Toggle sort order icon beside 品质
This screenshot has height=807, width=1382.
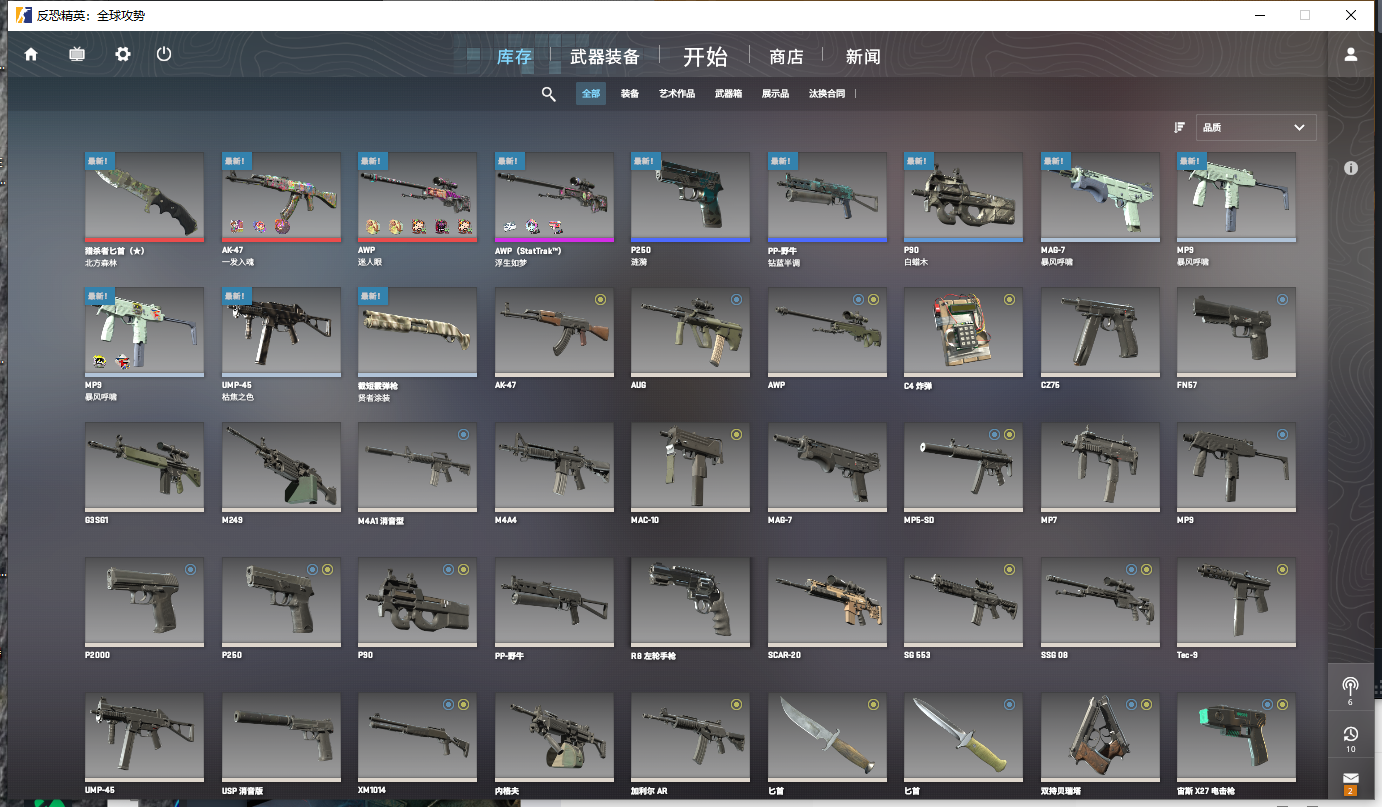pos(1180,127)
